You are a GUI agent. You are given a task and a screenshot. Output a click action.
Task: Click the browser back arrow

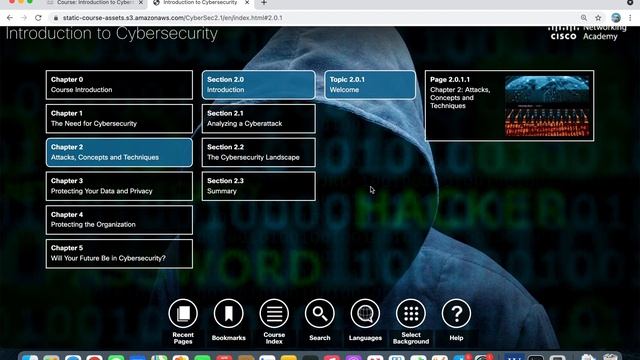tap(10, 18)
